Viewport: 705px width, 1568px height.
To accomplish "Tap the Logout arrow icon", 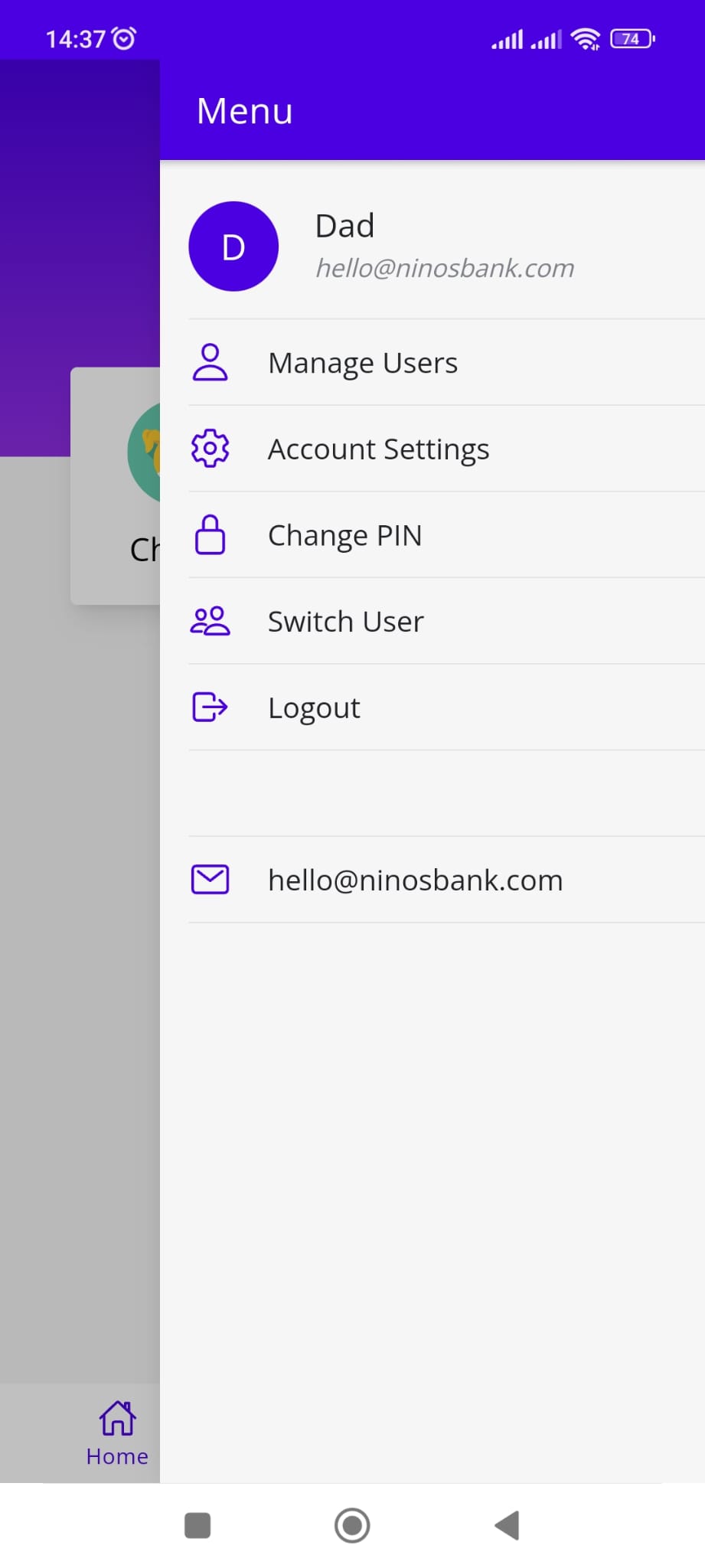I will [x=210, y=707].
